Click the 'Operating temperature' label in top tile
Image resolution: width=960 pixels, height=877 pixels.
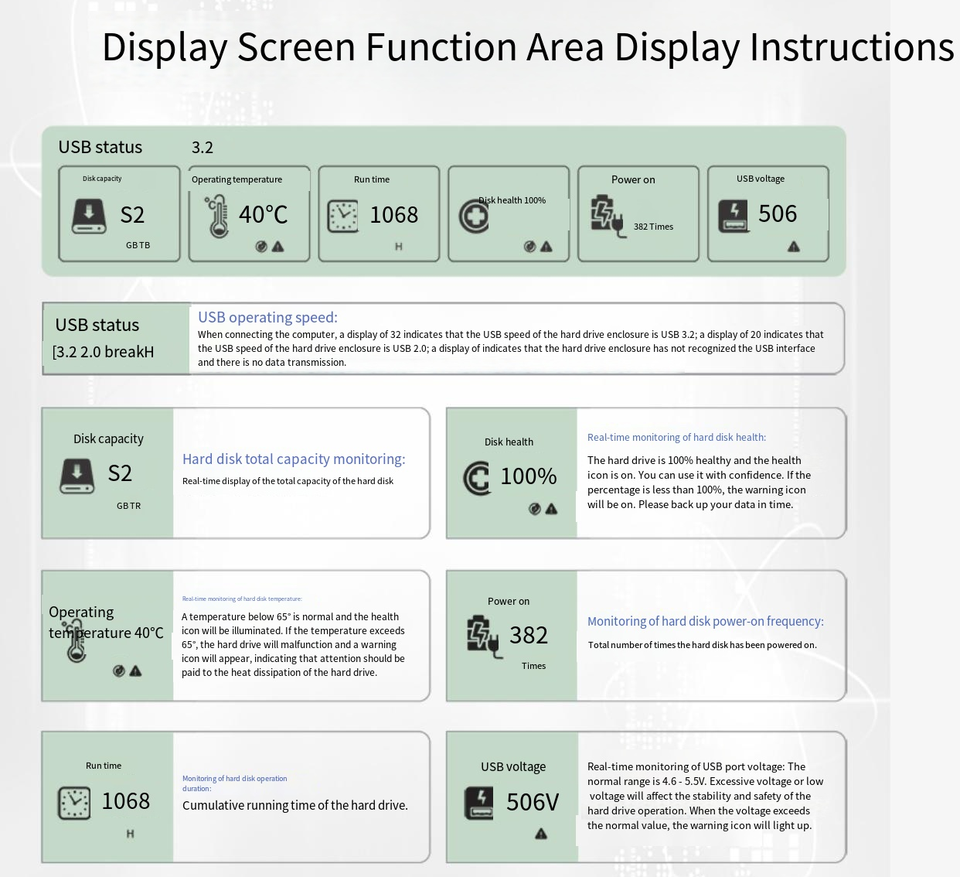coord(237,179)
